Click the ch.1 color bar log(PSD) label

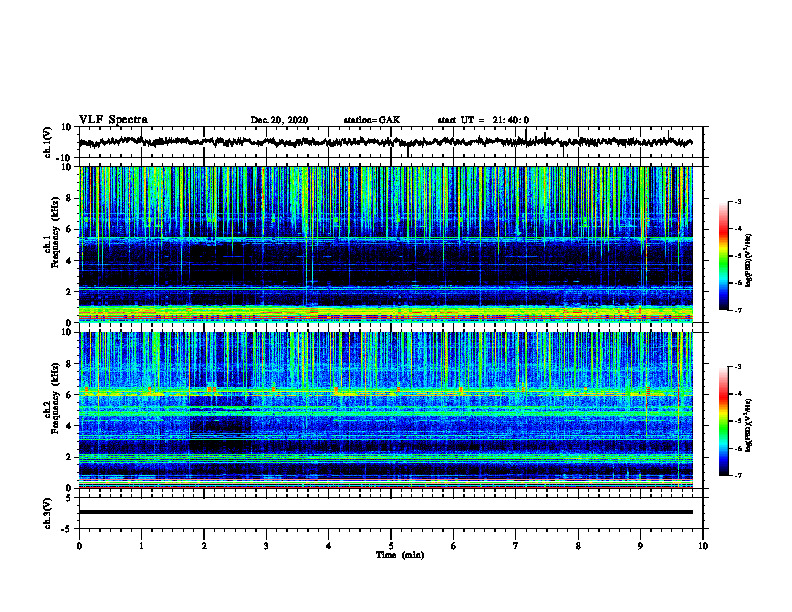click(749, 261)
